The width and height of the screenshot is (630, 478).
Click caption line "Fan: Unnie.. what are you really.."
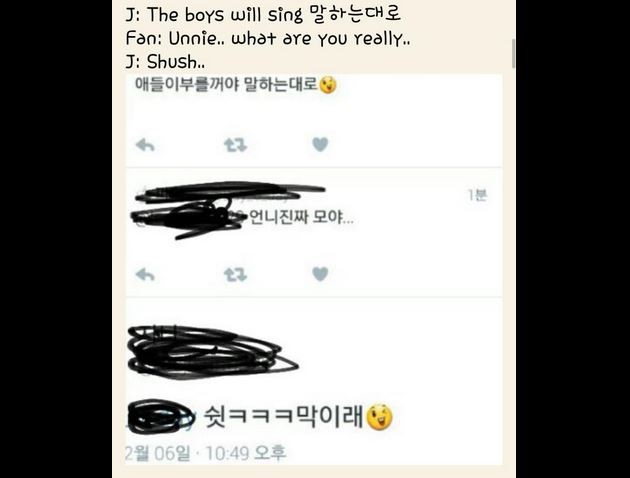coord(268,39)
